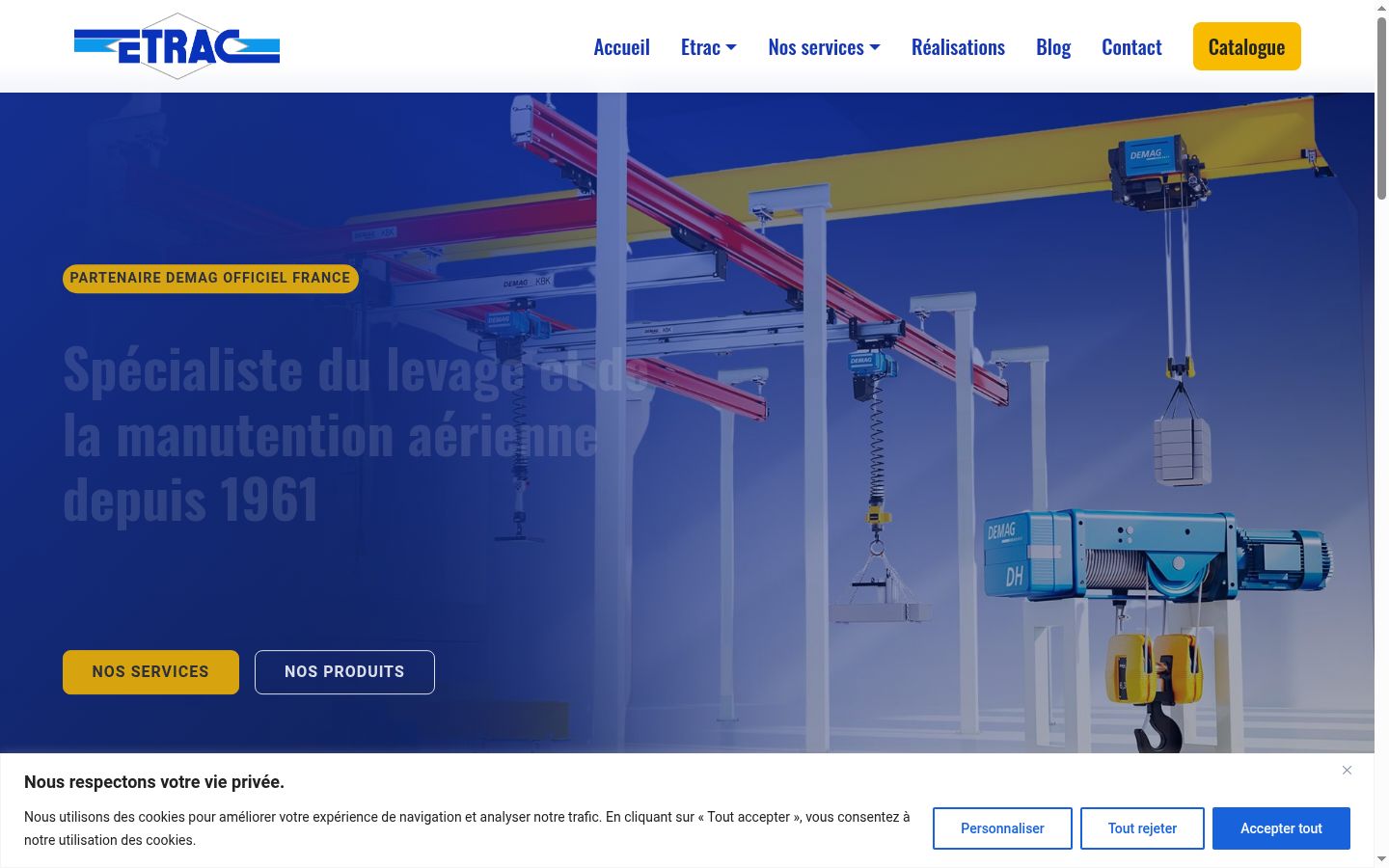Click the ETRAC logo
The image size is (1389, 868).
(x=177, y=46)
